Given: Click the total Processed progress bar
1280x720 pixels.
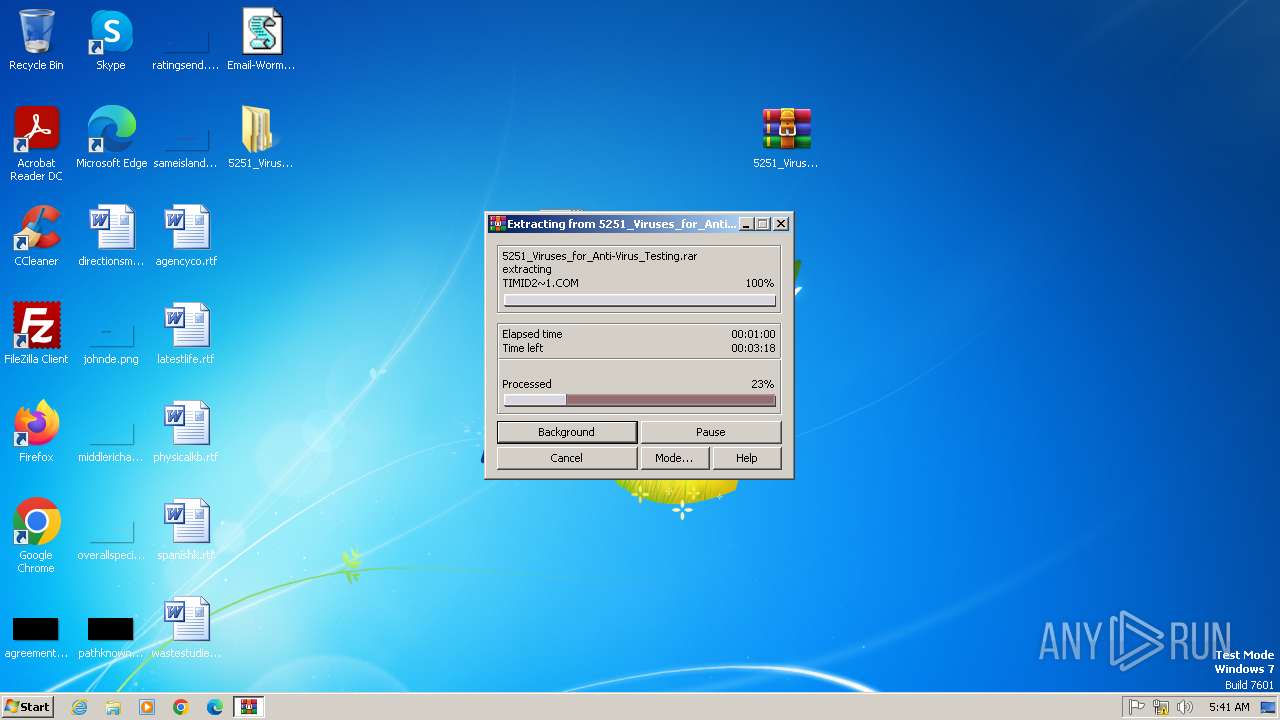Looking at the screenshot, I should [x=639, y=400].
